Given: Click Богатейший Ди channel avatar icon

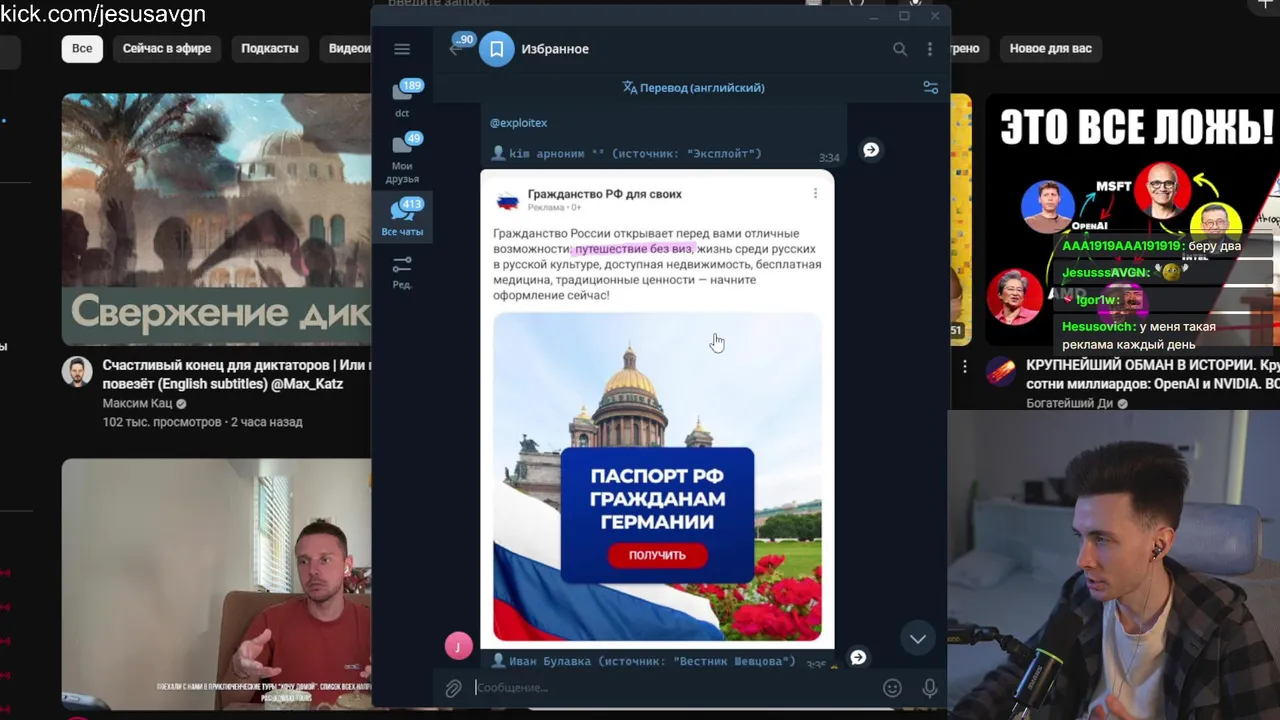Looking at the screenshot, I should [1001, 371].
